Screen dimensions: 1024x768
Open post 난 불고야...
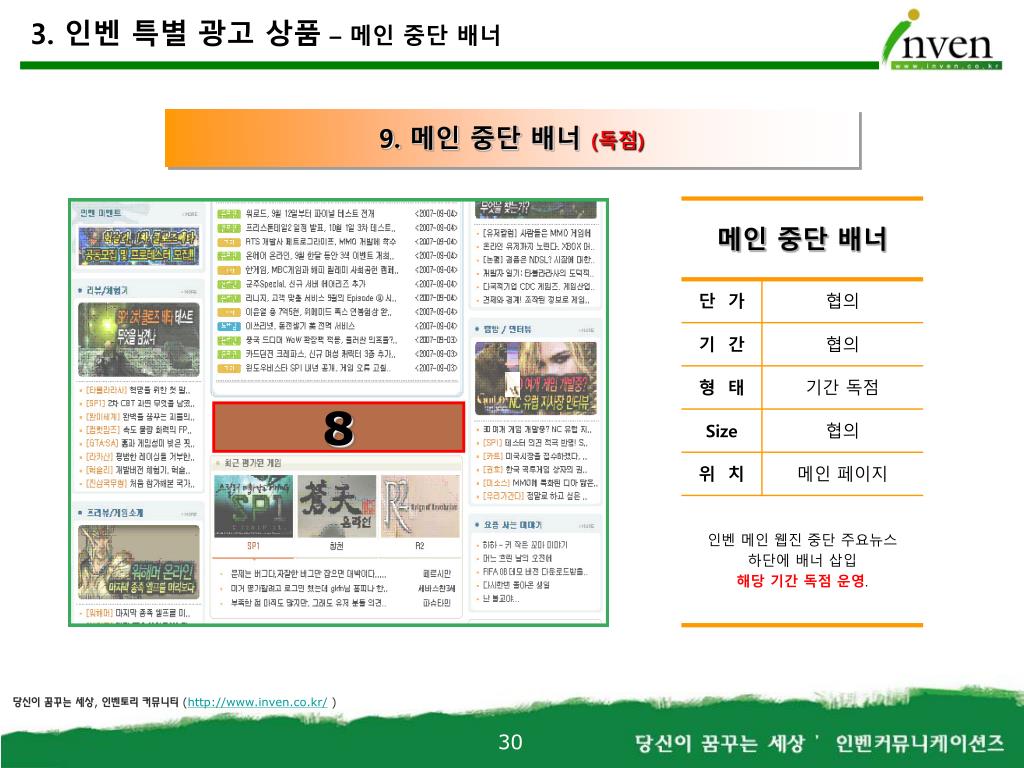[500, 598]
